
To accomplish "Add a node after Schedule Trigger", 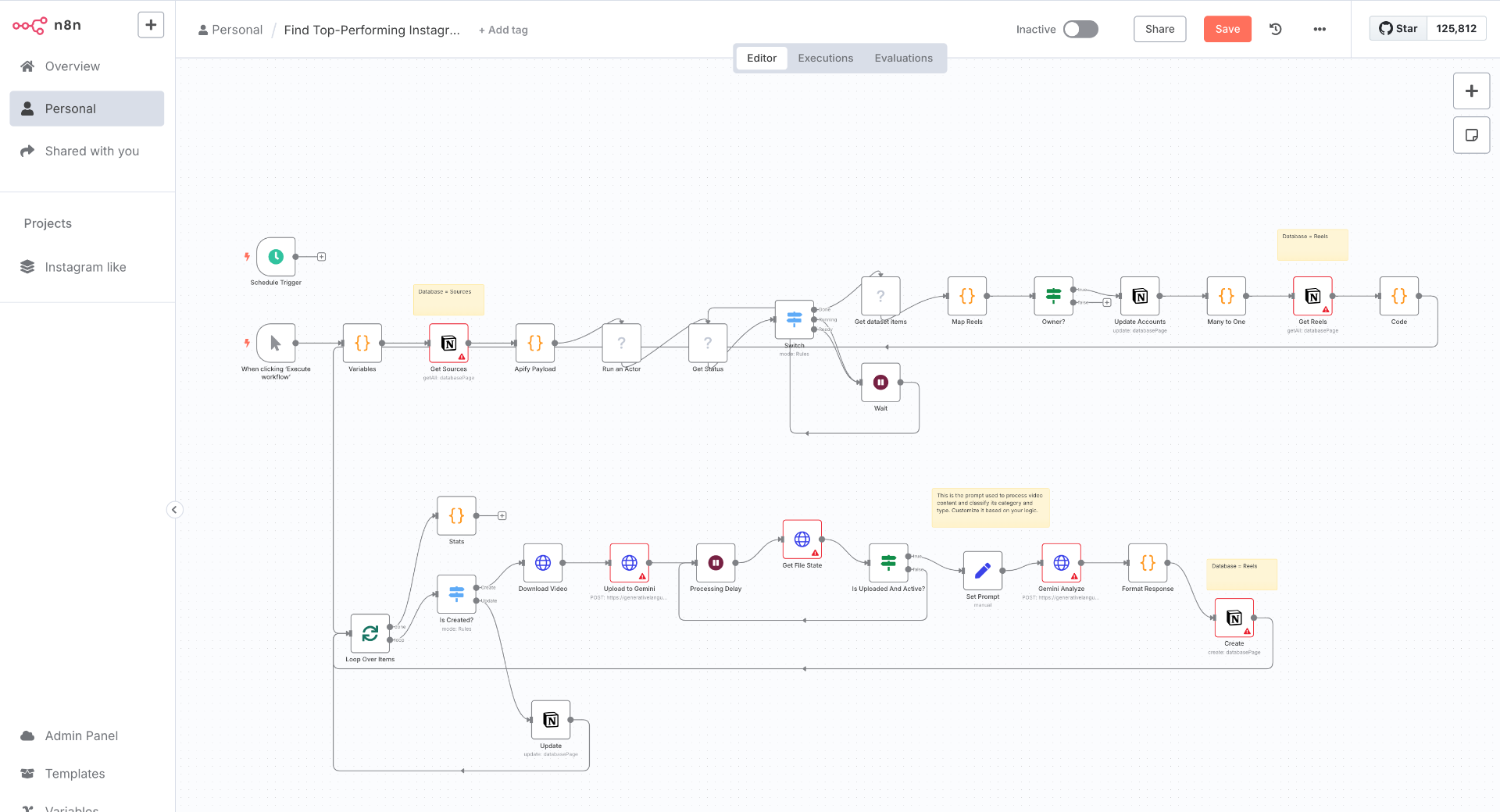I will pos(321,257).
